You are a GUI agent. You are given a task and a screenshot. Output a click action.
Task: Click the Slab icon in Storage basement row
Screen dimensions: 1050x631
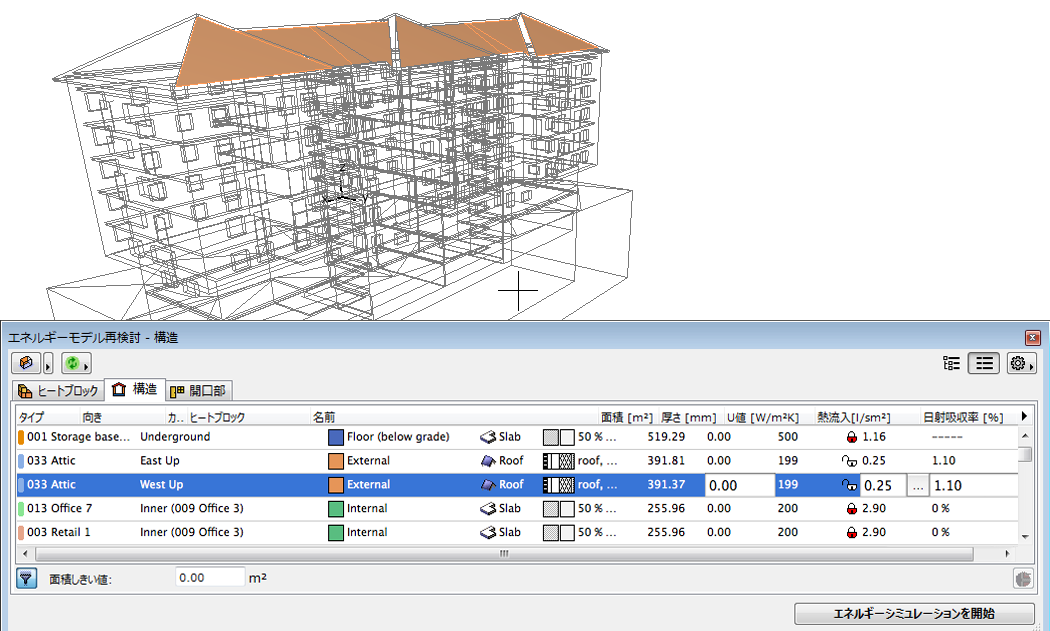[x=488, y=437]
